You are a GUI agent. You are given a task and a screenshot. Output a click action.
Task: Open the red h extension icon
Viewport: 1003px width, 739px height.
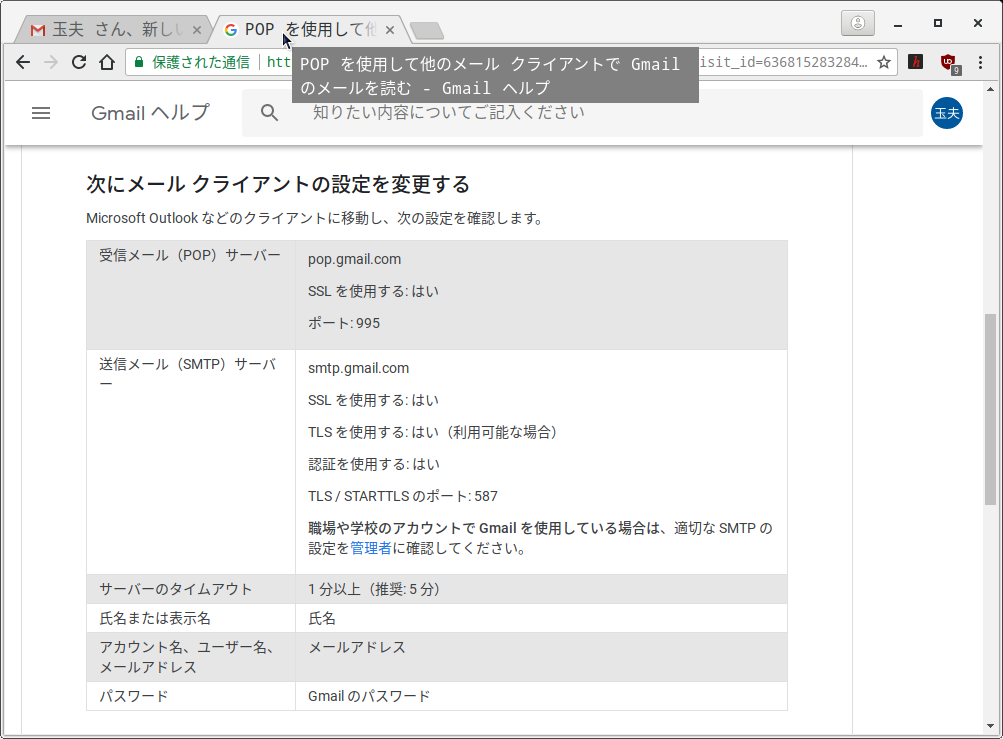(x=915, y=62)
